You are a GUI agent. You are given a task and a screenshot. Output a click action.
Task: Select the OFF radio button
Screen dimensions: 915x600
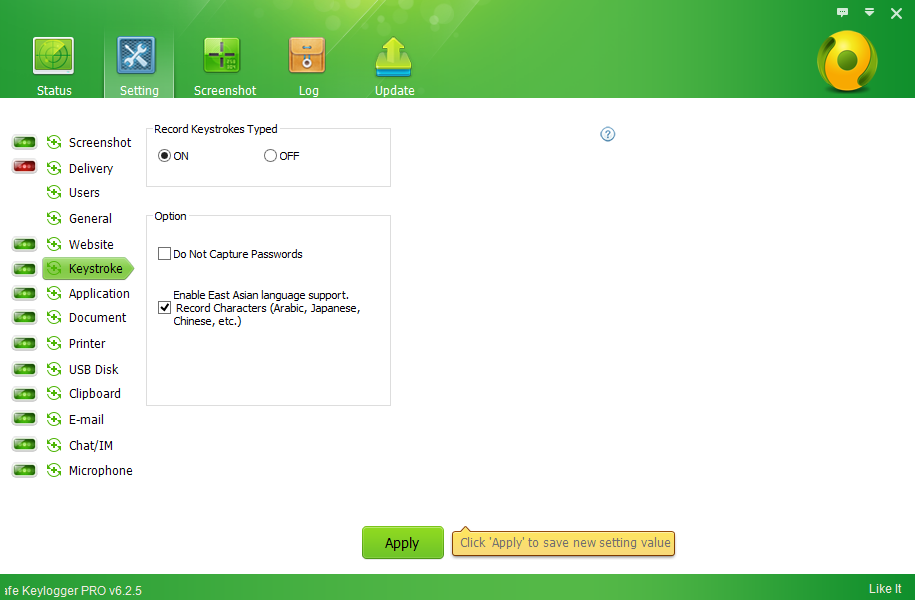(270, 156)
